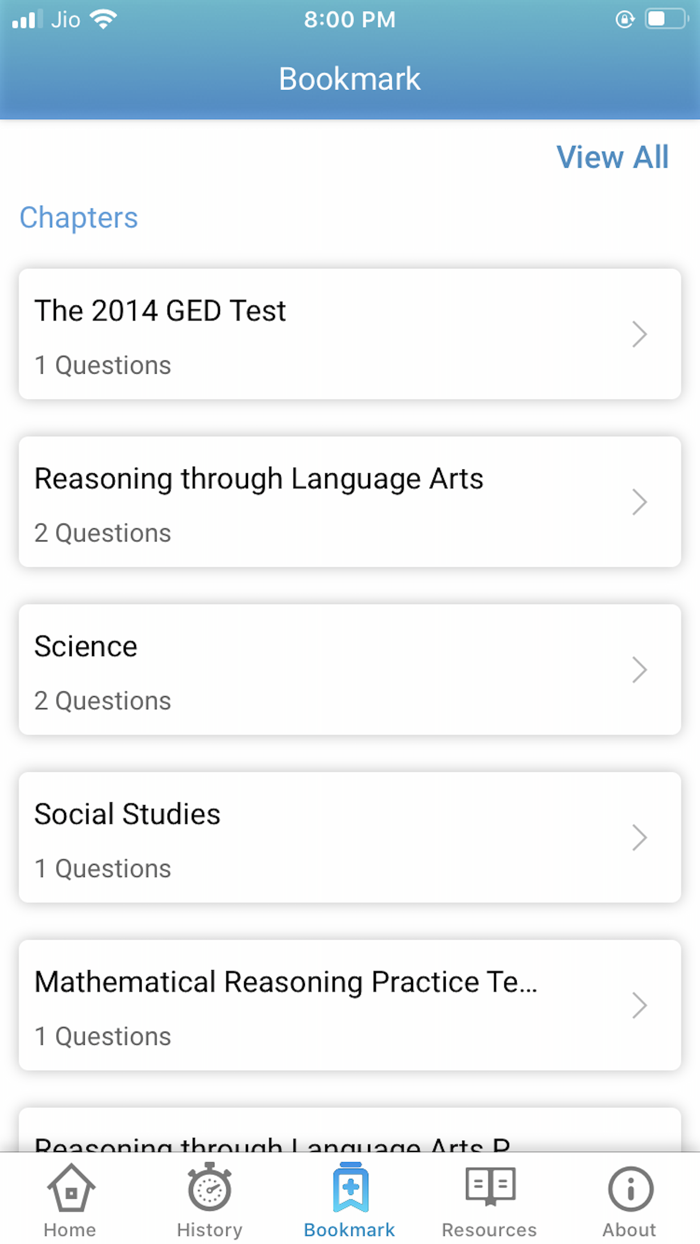This screenshot has height=1244, width=700.
Task: Tap the orientation lock icon near battery
Action: (625, 18)
